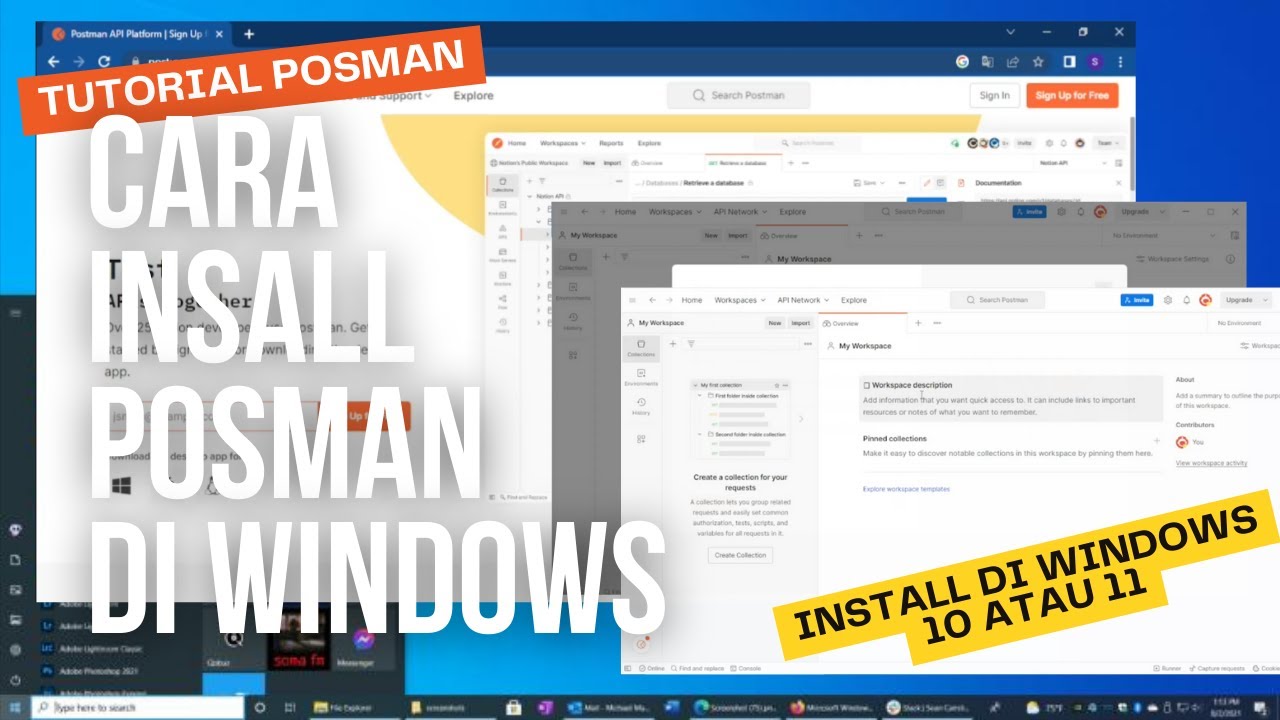The width and height of the screenshot is (1280, 720).
Task: Select Home in front Postman window
Action: (692, 300)
